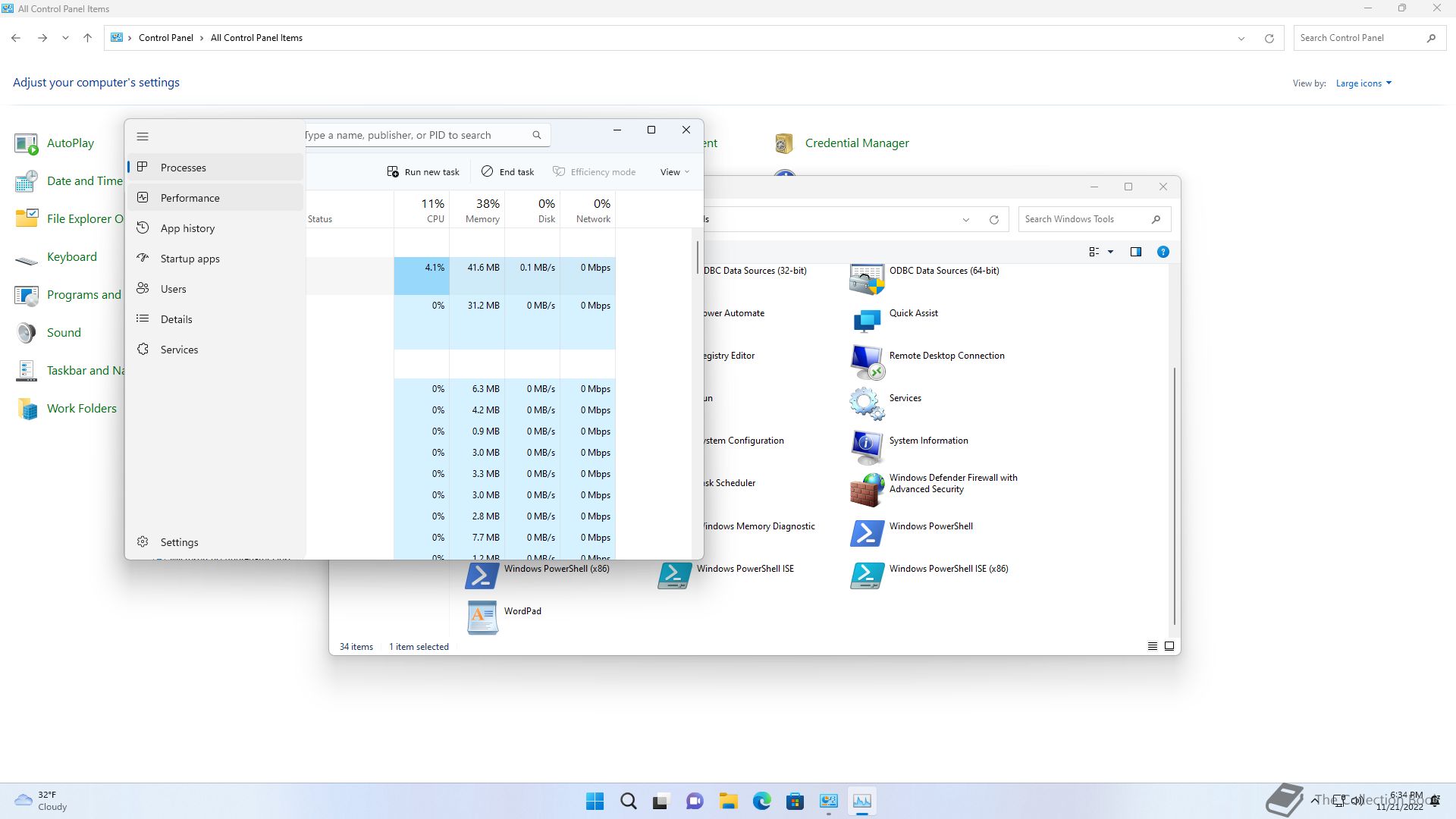This screenshot has width=1456, height=819.
Task: Open the Services tab in Task Manager sidebar
Action: [216, 350]
